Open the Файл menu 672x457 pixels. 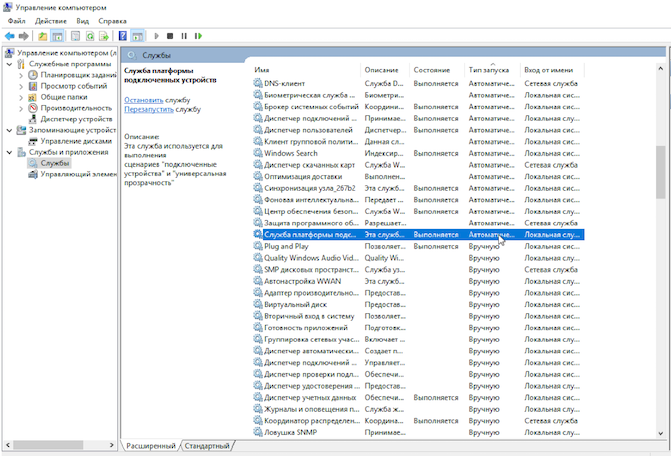[x=17, y=21]
